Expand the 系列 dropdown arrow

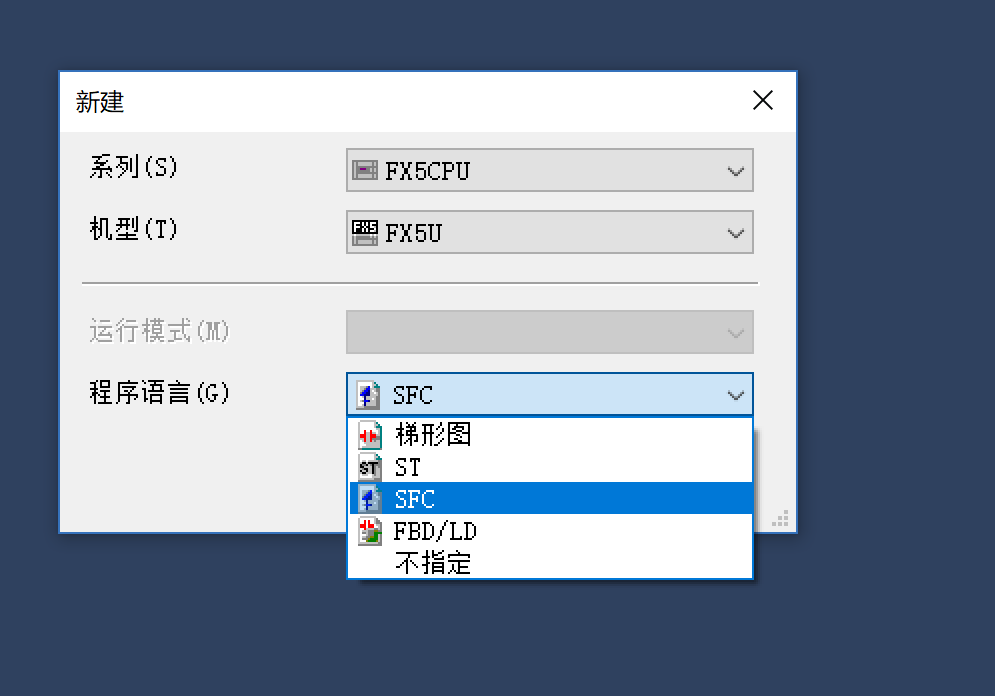pyautogui.click(x=736, y=171)
